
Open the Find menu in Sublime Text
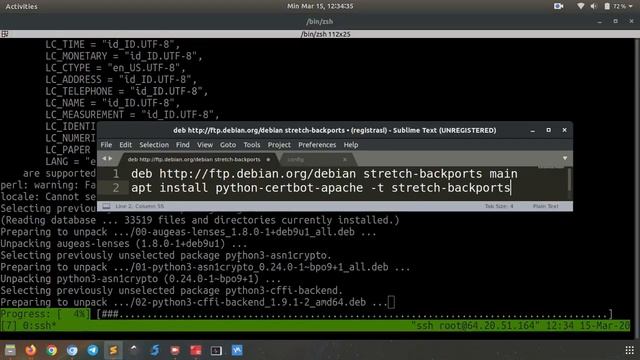point(182,145)
